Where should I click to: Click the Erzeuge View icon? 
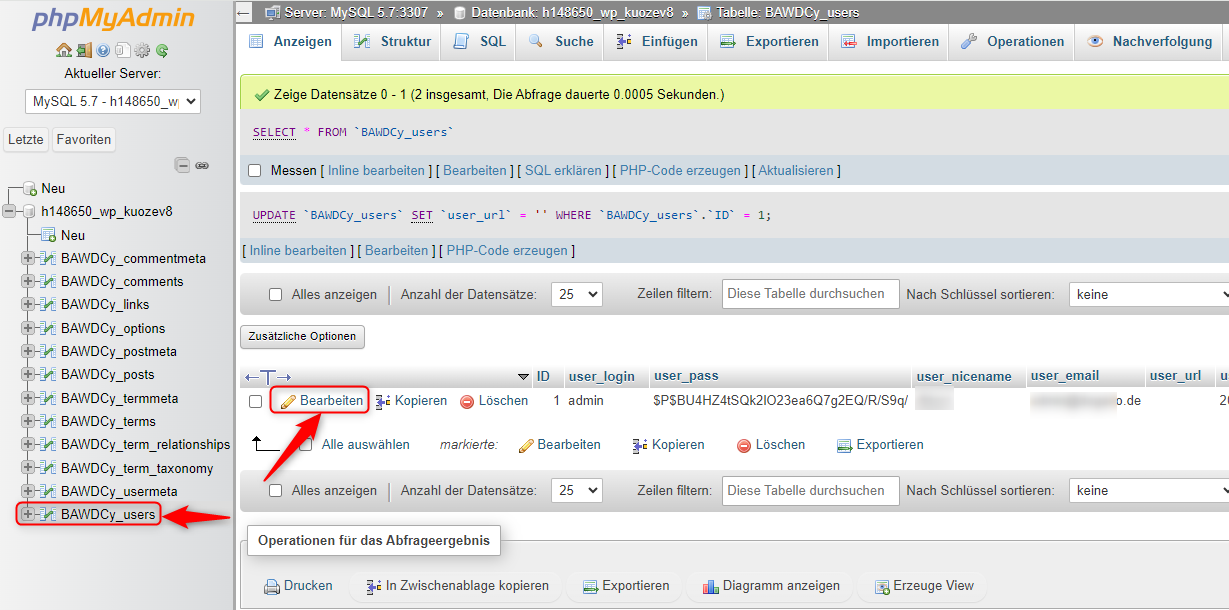(x=881, y=587)
